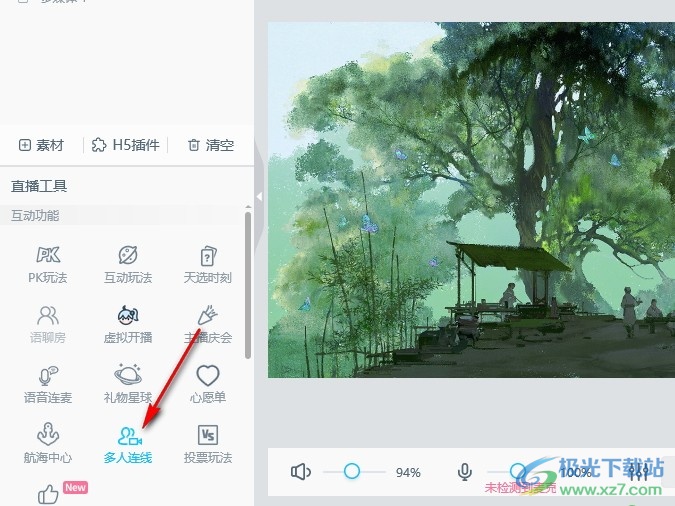This screenshot has height=506, width=675.
Task: Open the PK玩法 tool
Action: tap(48, 264)
